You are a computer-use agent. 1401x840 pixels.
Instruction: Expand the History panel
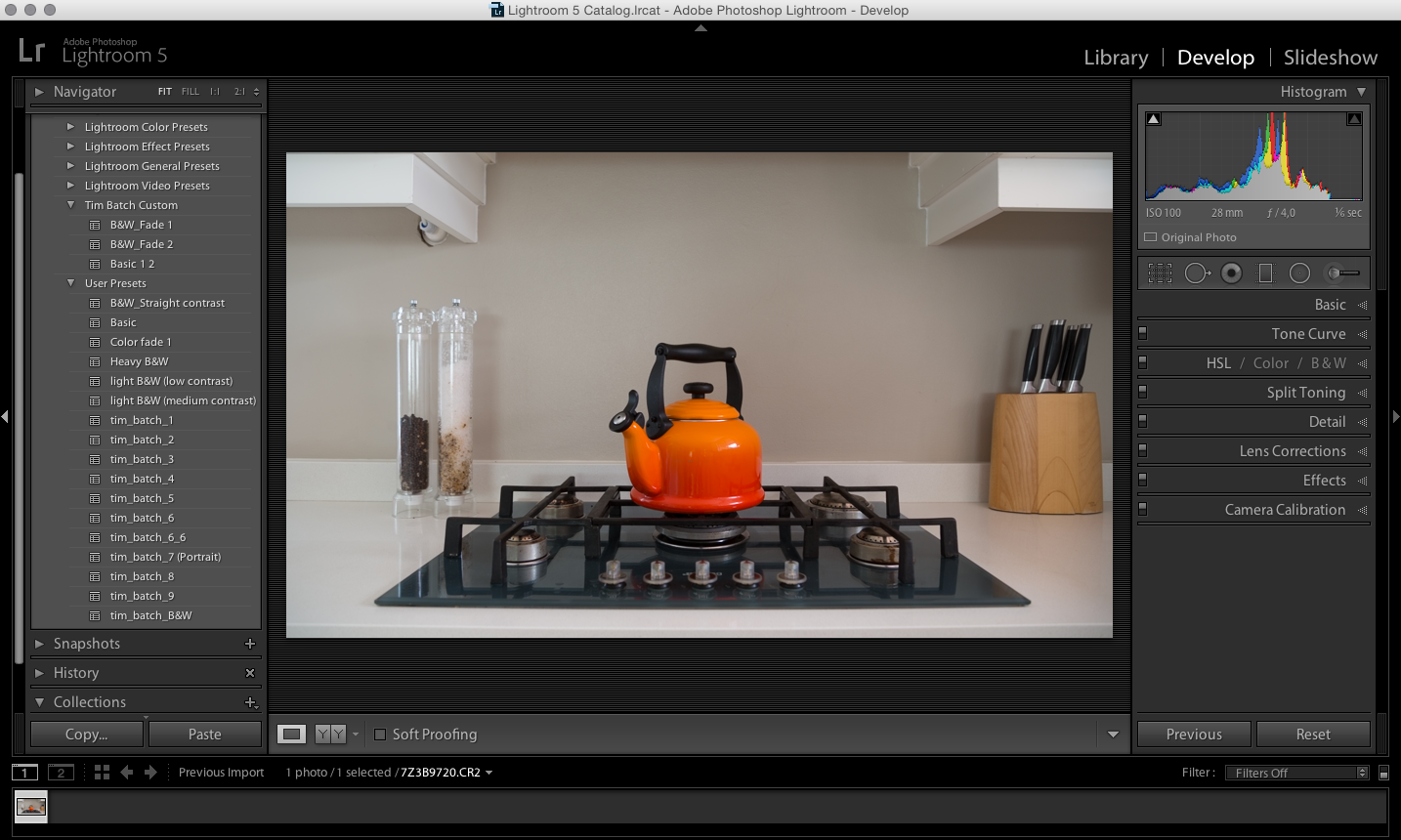pos(39,673)
